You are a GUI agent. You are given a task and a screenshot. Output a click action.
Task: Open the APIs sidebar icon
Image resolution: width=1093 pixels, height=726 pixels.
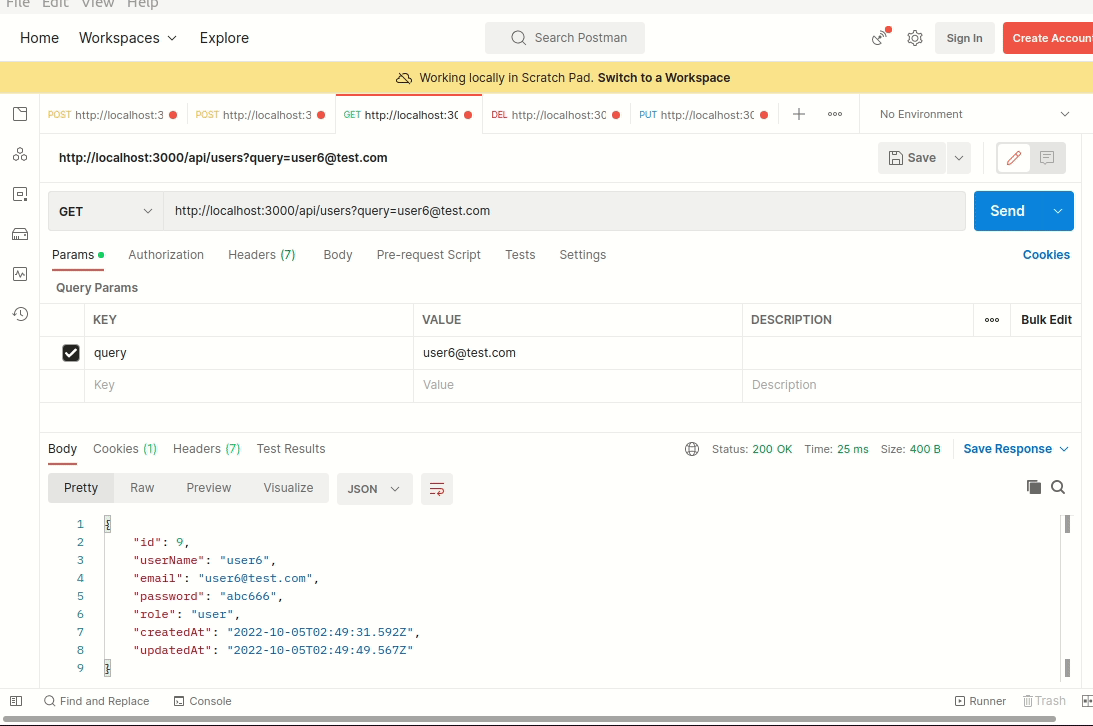(x=20, y=154)
